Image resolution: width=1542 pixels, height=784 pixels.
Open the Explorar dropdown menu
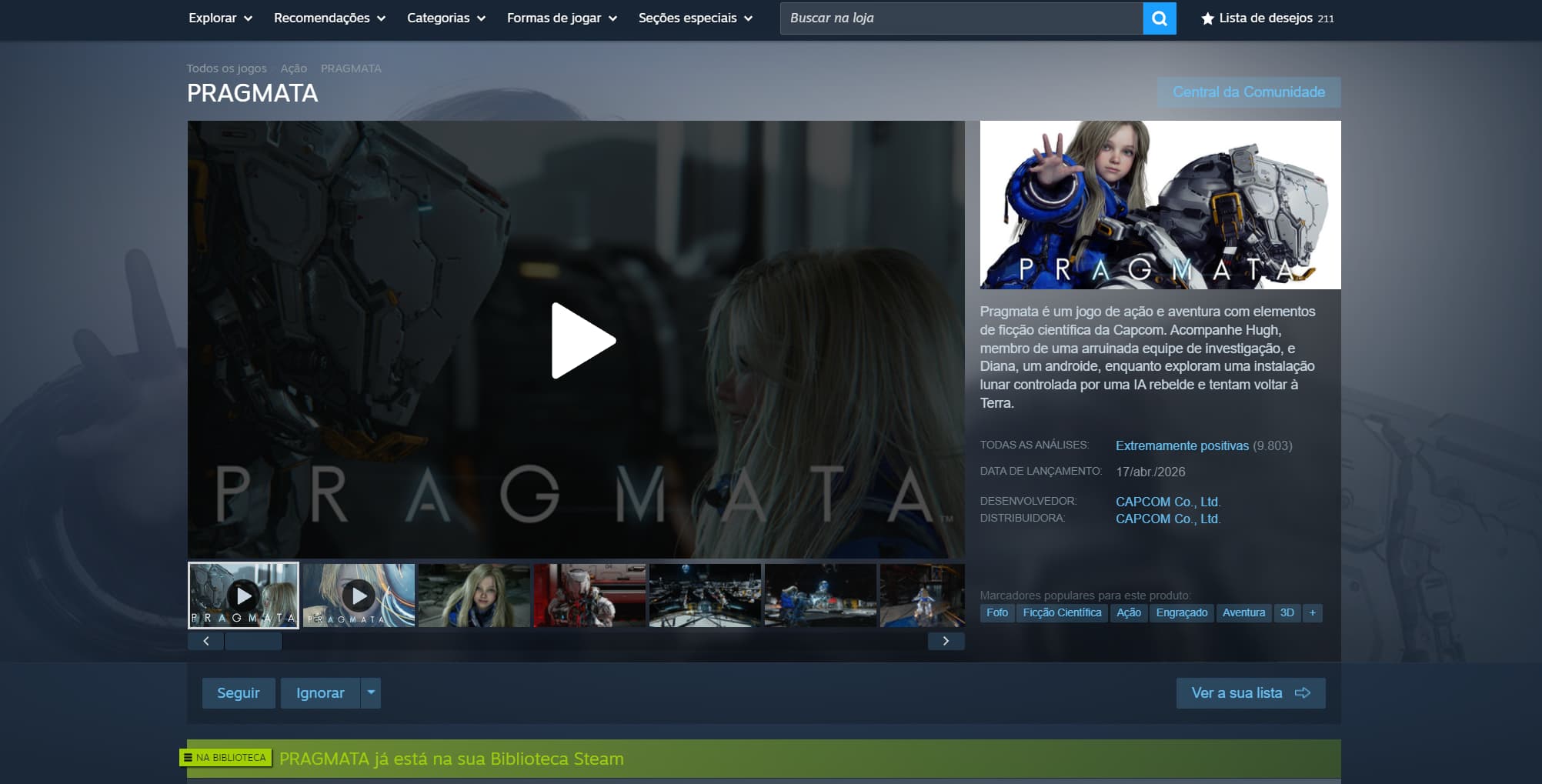[220, 18]
